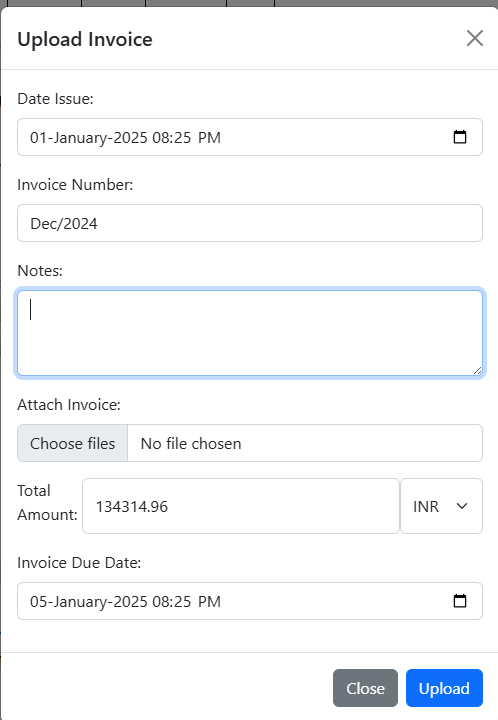Click the Notes box resize grip

click(x=477, y=371)
